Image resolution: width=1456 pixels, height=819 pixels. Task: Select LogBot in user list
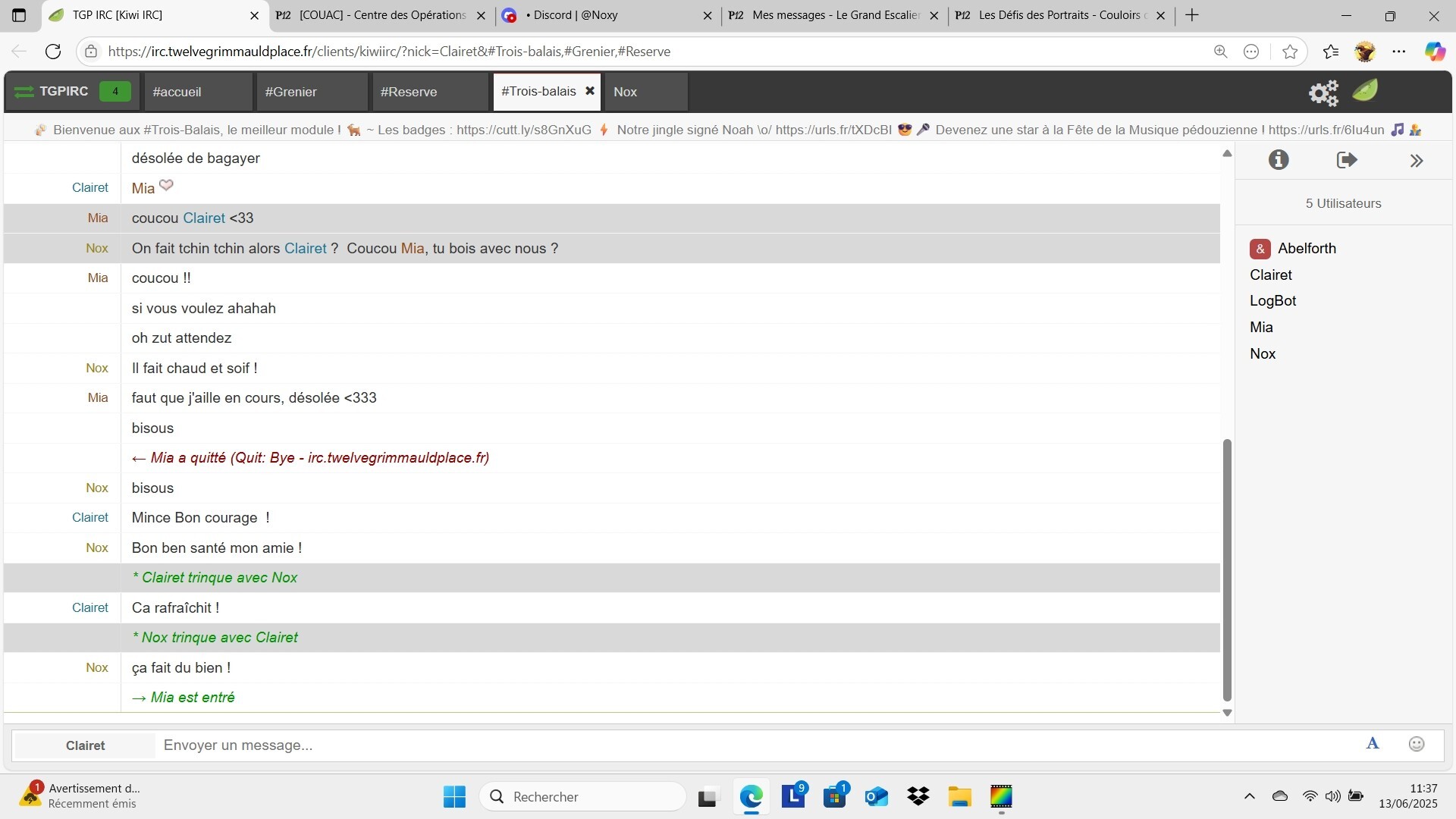(1272, 300)
